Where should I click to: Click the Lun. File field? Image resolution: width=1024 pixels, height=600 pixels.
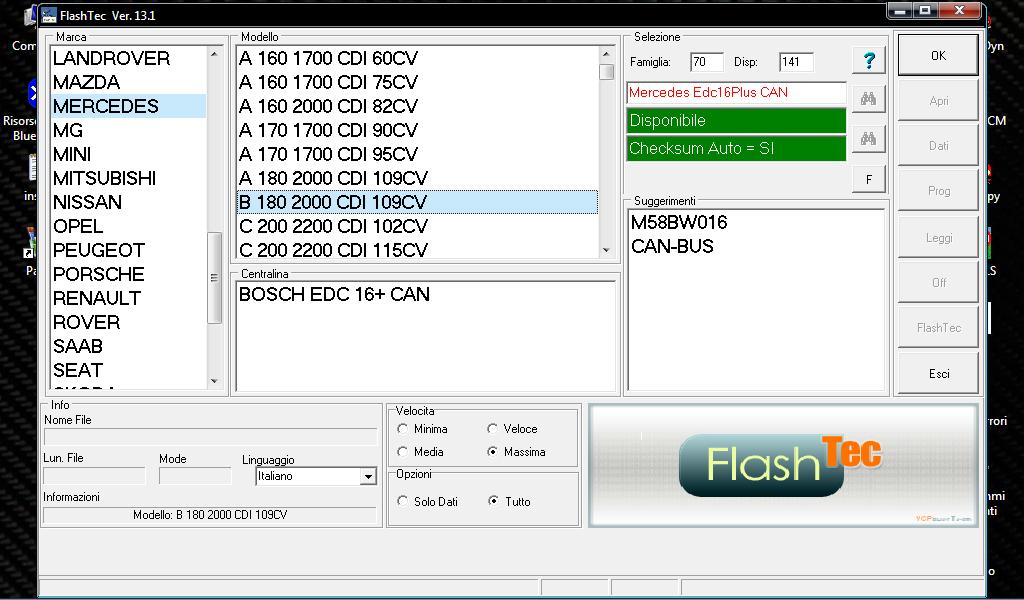tap(94, 475)
